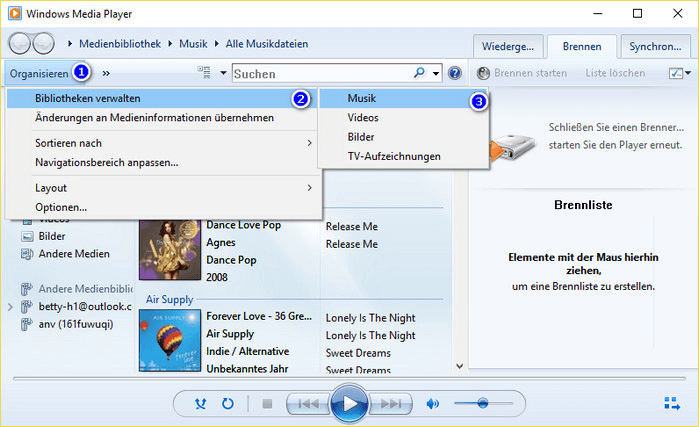Click Musik in the breadcrumb path
Screen dimensions: 699x427
click(x=193, y=44)
